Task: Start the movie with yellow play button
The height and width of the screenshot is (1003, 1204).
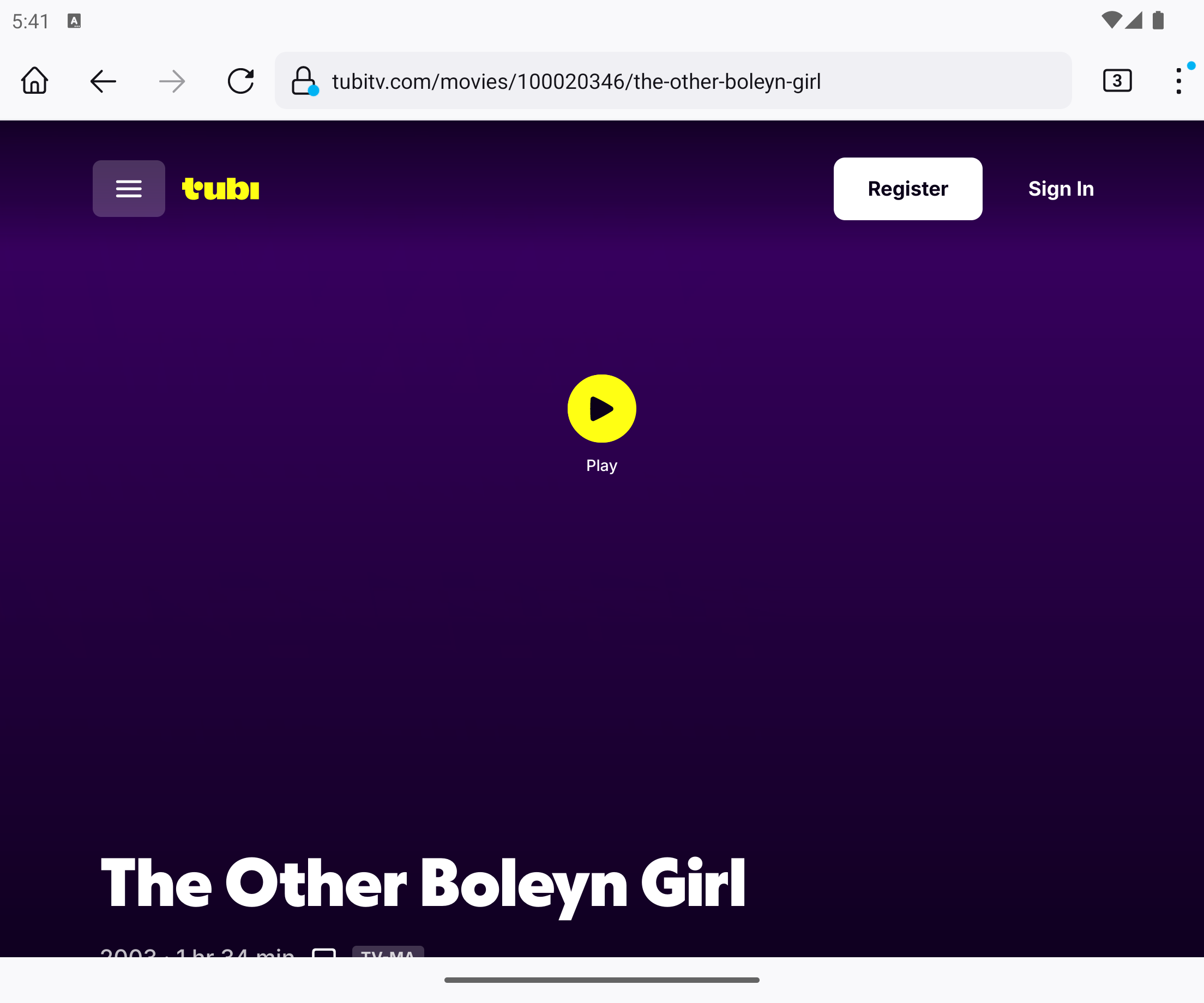Action: click(x=601, y=409)
